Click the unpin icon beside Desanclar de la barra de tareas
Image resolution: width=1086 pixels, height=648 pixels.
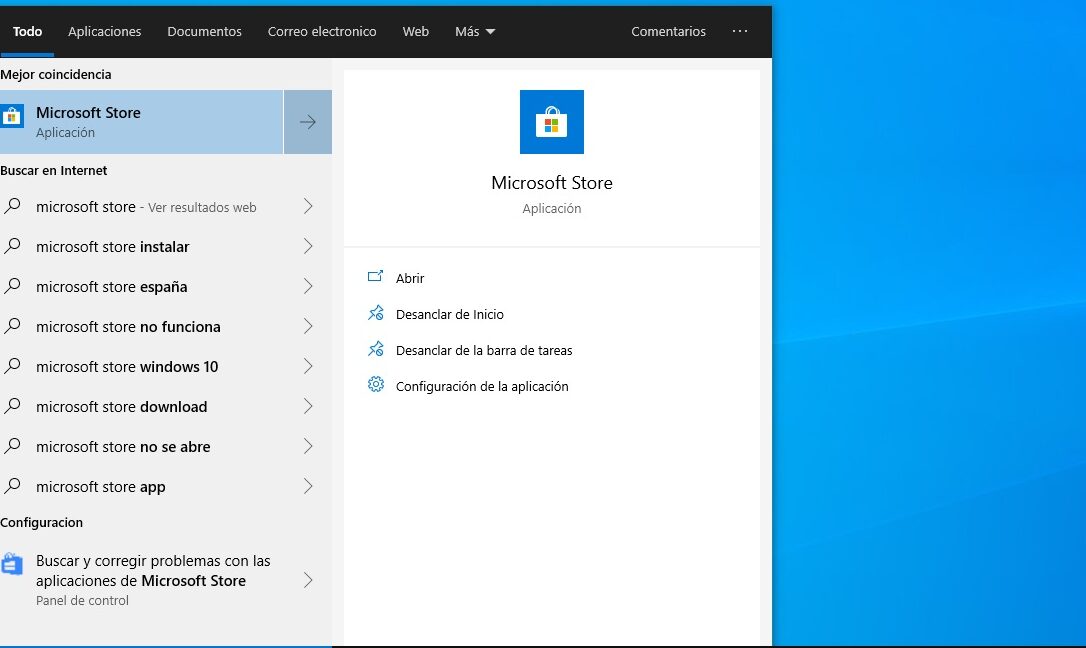[x=376, y=350]
